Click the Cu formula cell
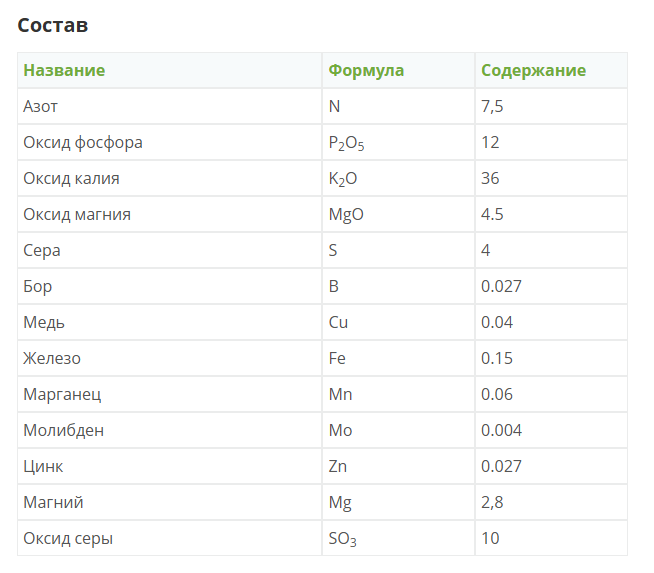This screenshot has height=573, width=654. [339, 322]
